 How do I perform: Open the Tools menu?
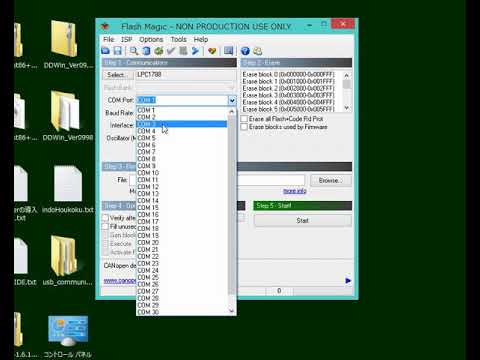point(179,39)
